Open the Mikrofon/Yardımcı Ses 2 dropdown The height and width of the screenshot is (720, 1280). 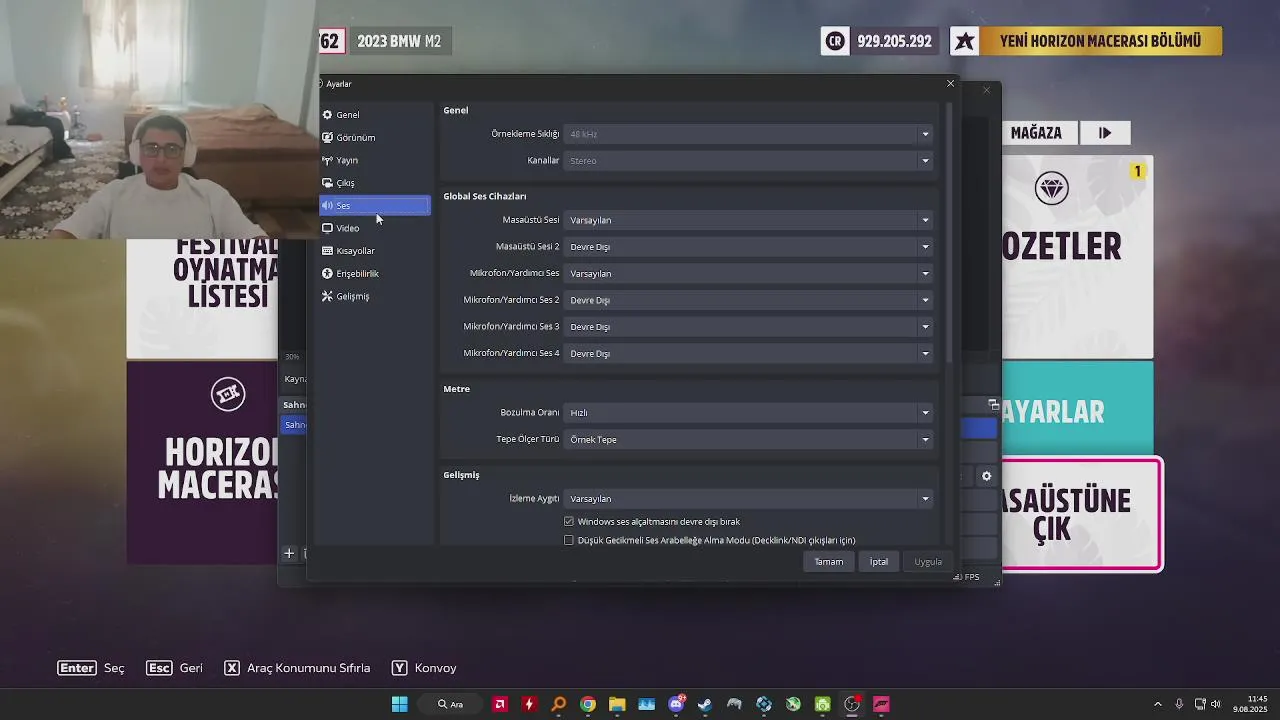pos(748,300)
